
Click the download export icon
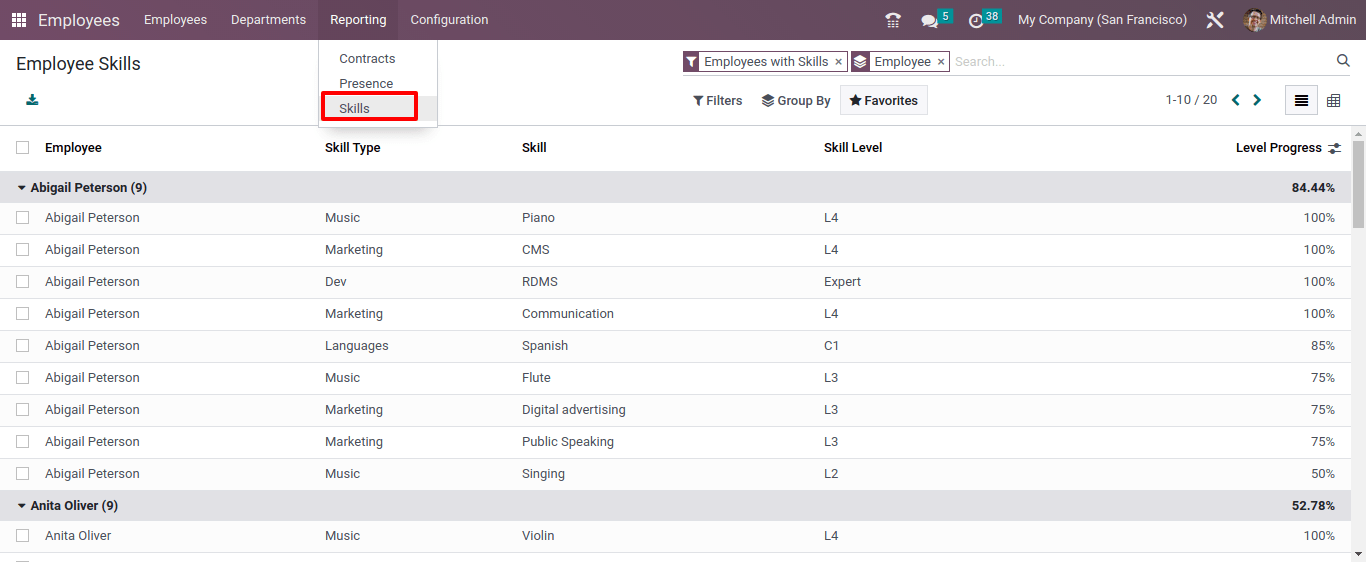pos(32,100)
